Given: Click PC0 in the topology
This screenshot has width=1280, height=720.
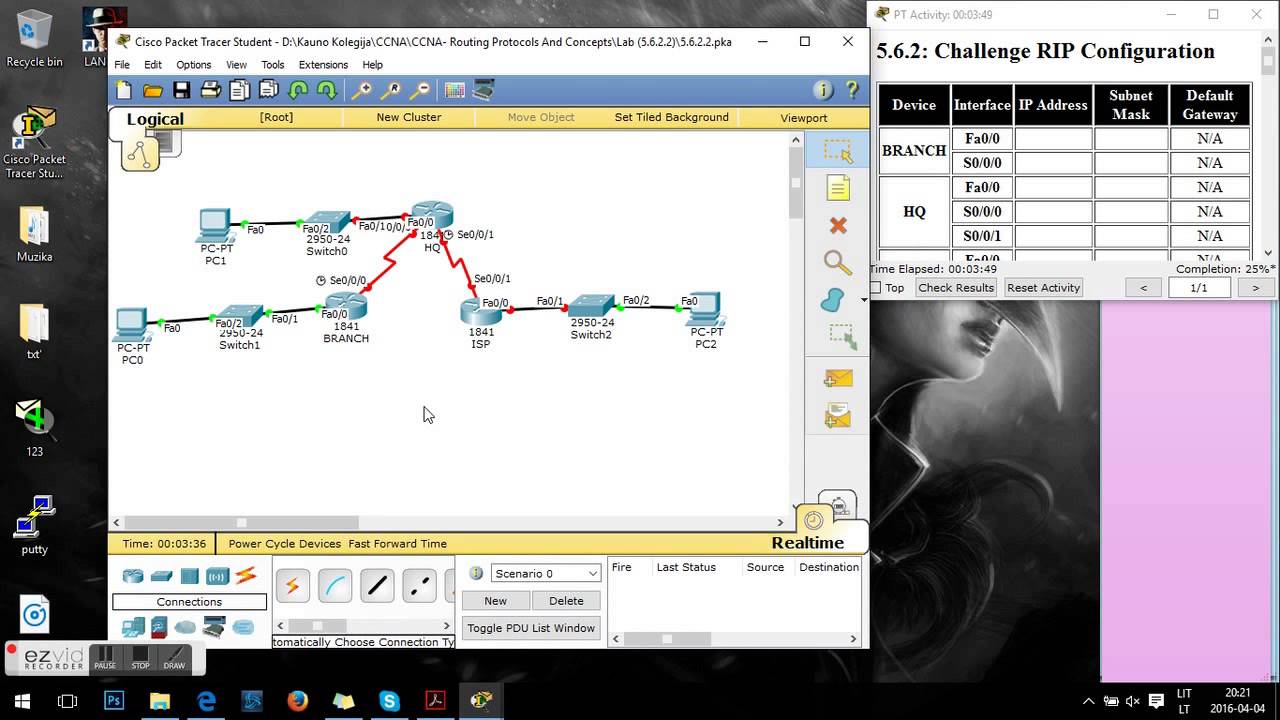Looking at the screenshot, I should tap(132, 325).
